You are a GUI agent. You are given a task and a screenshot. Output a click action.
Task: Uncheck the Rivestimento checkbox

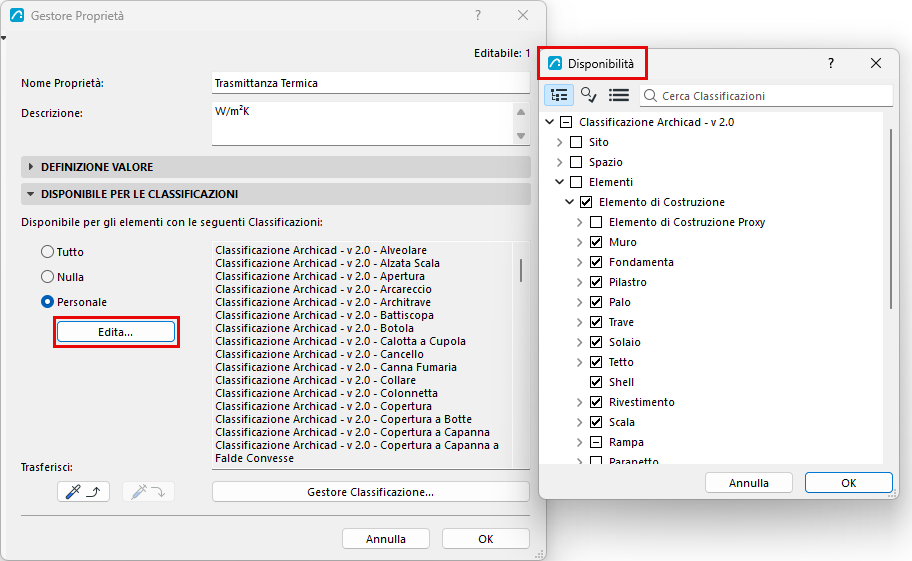(x=596, y=402)
